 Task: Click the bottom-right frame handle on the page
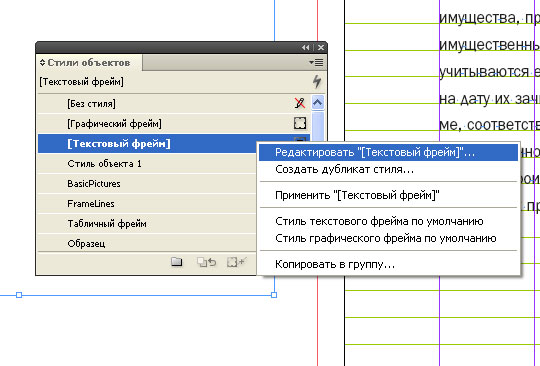click(274, 295)
